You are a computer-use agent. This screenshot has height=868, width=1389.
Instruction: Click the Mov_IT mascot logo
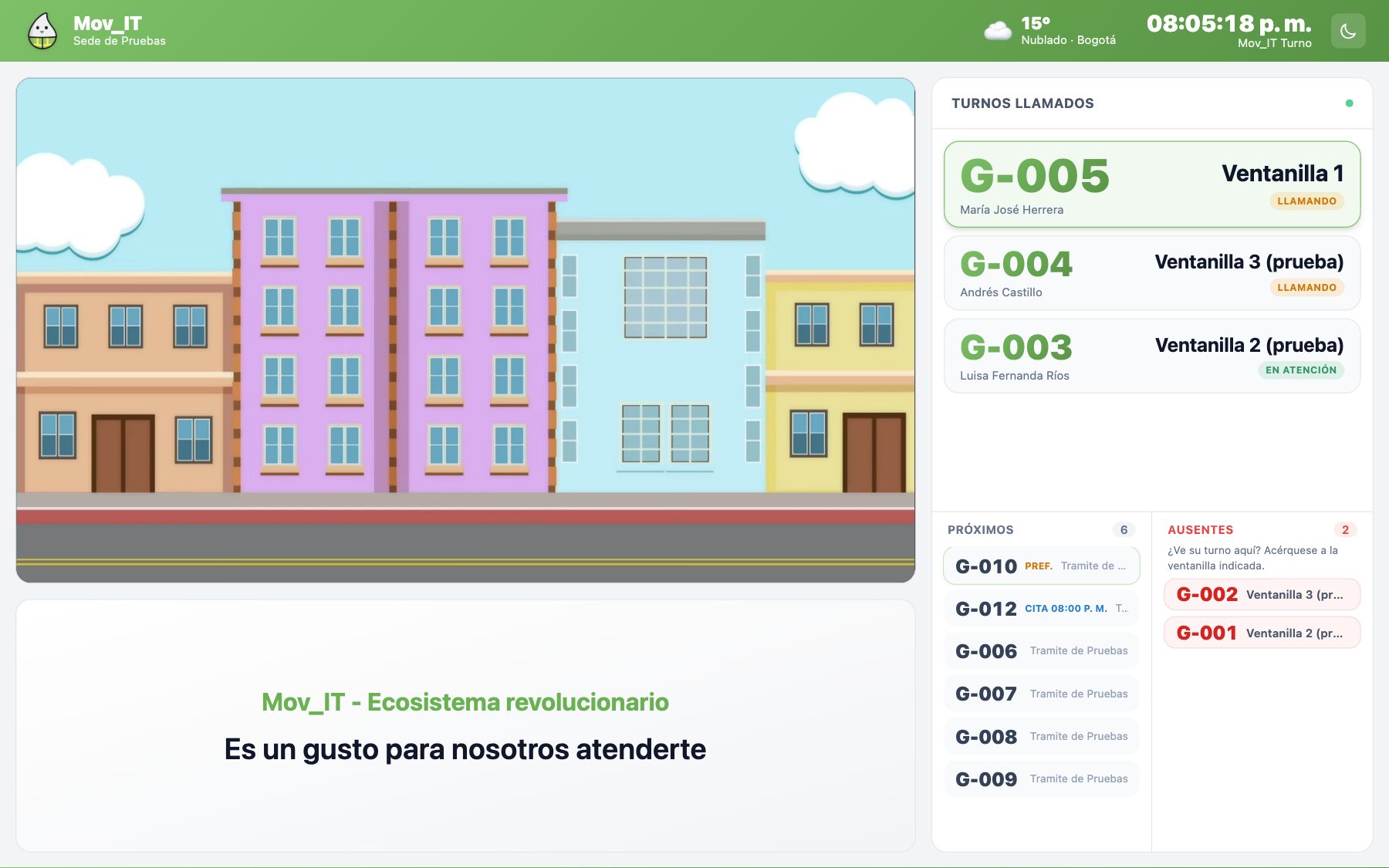pyautogui.click(x=42, y=31)
